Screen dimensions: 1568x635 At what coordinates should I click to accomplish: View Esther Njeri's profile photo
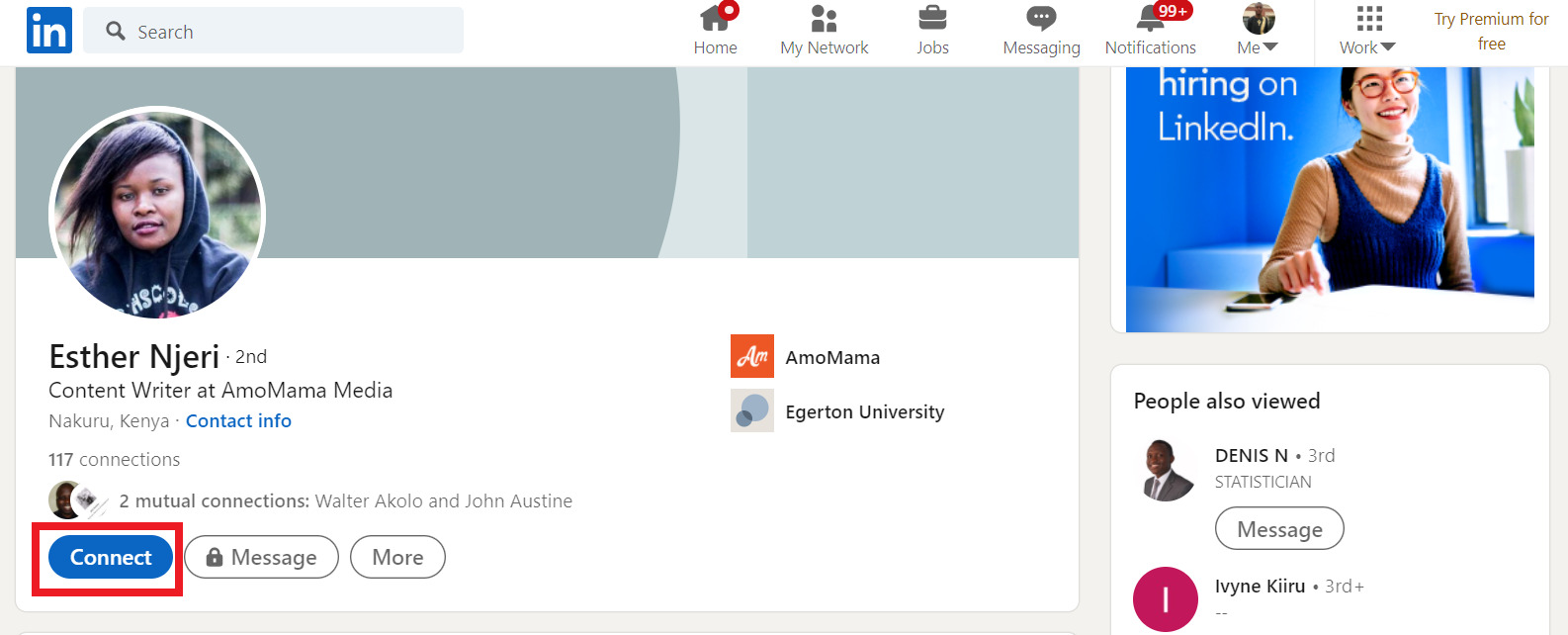click(157, 215)
